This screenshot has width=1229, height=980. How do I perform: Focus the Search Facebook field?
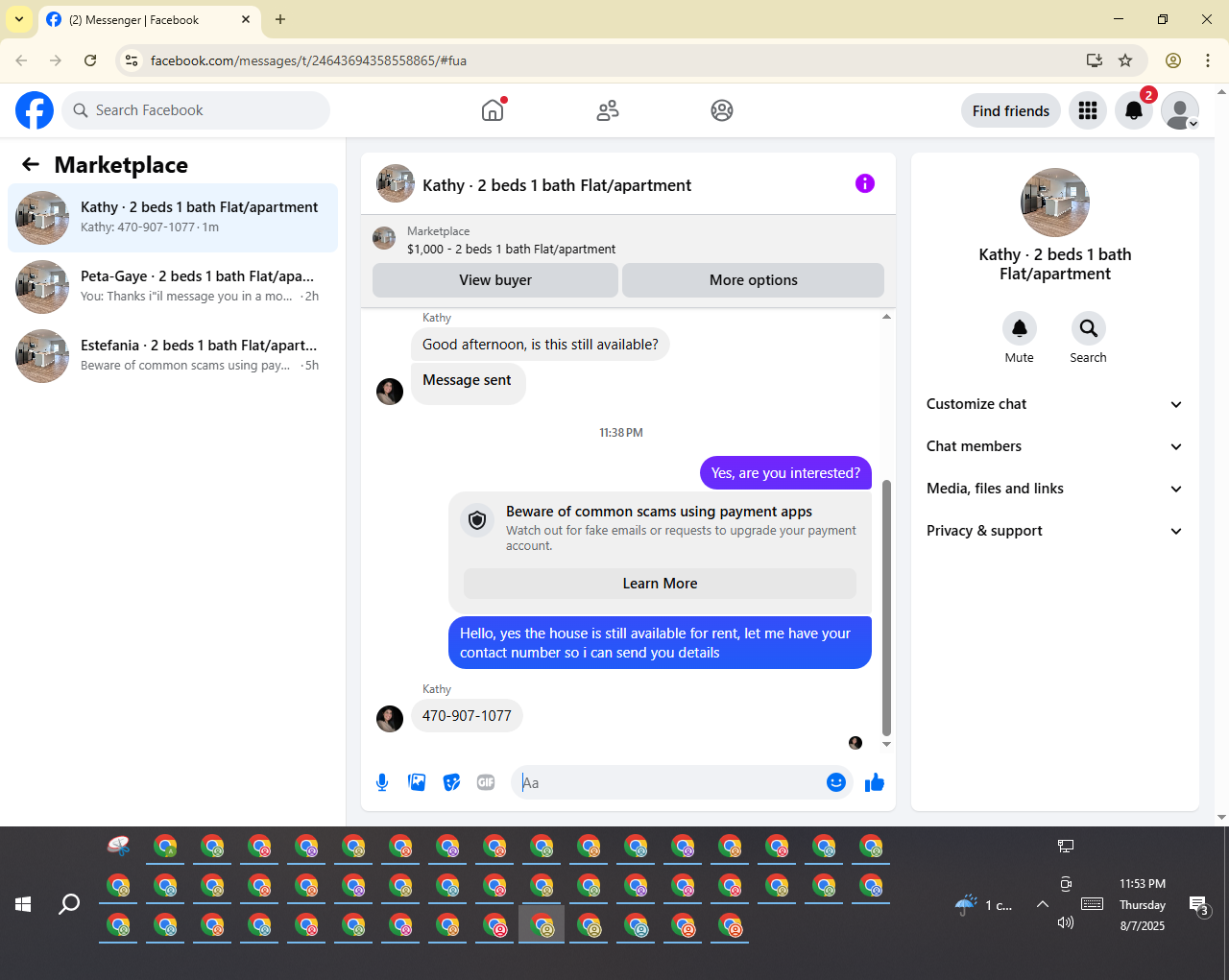point(196,110)
